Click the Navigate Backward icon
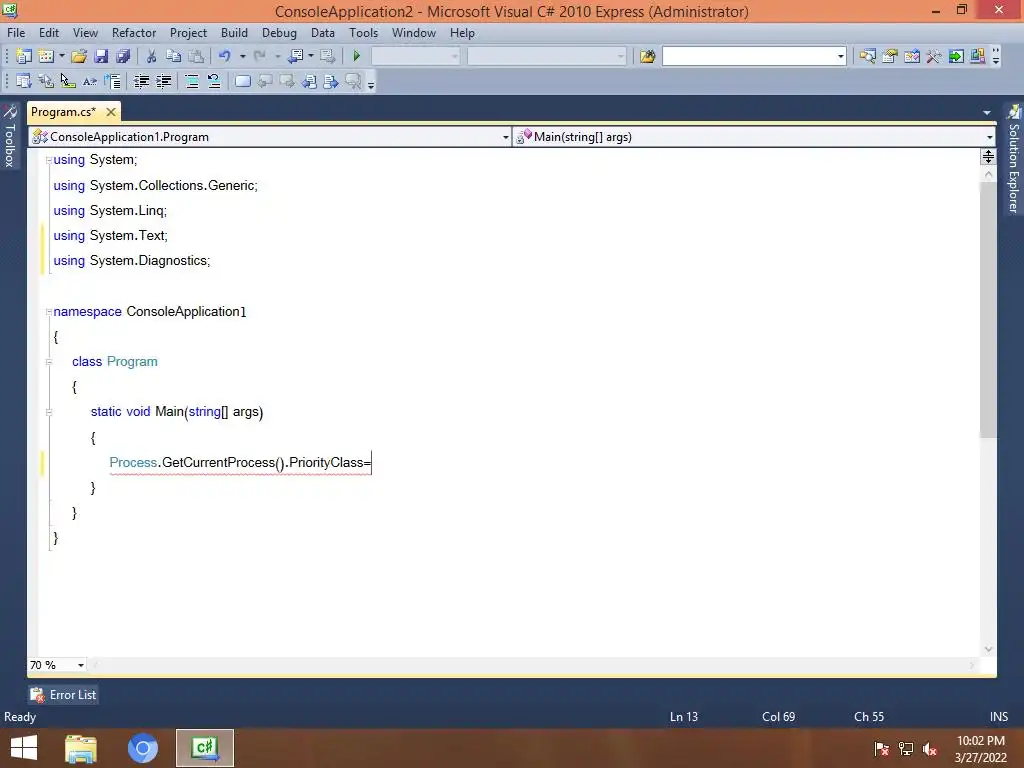1024x768 pixels. [x=296, y=56]
